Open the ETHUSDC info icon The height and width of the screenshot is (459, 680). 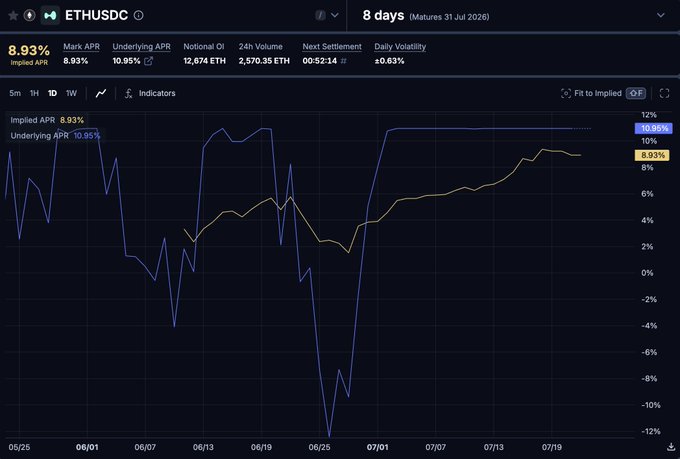(138, 15)
